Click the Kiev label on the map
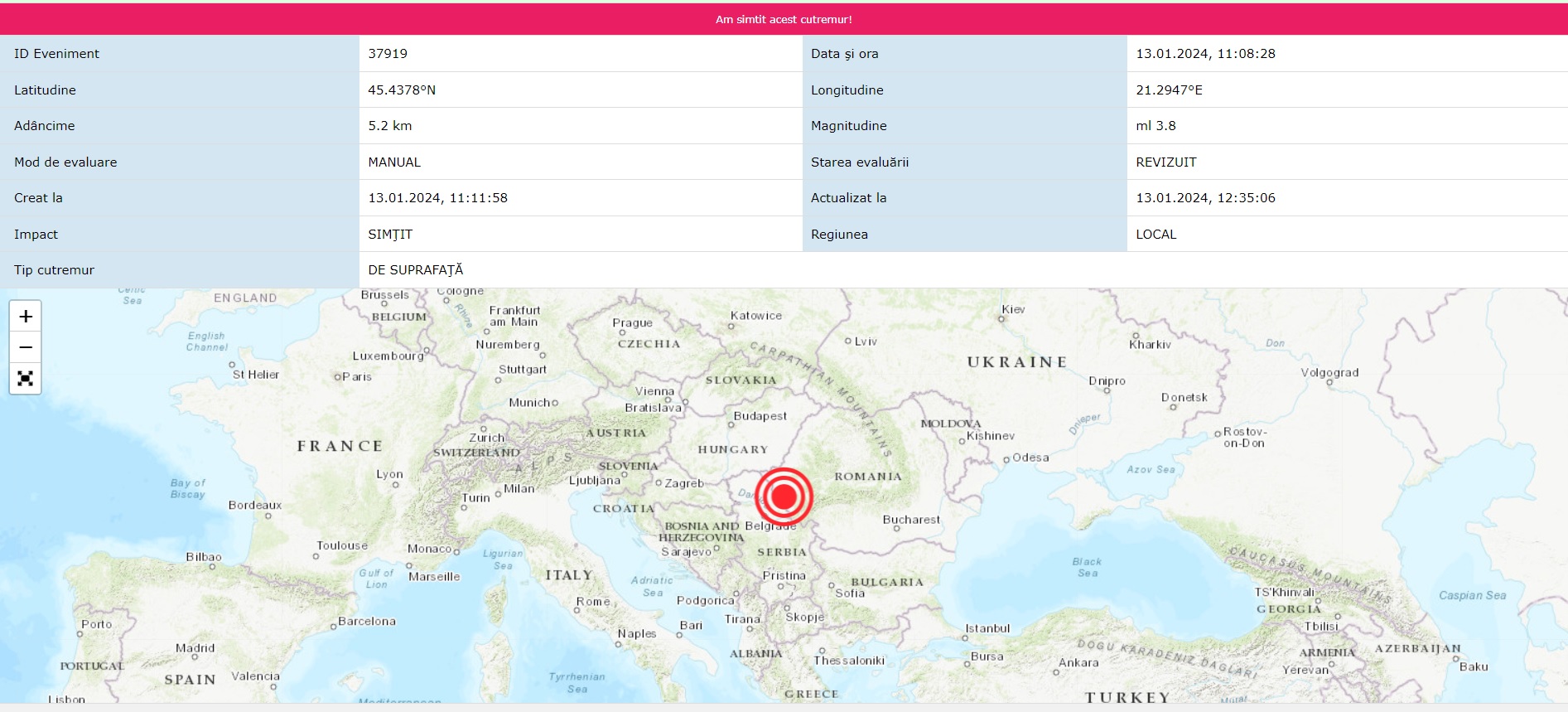 pyautogui.click(x=1013, y=309)
